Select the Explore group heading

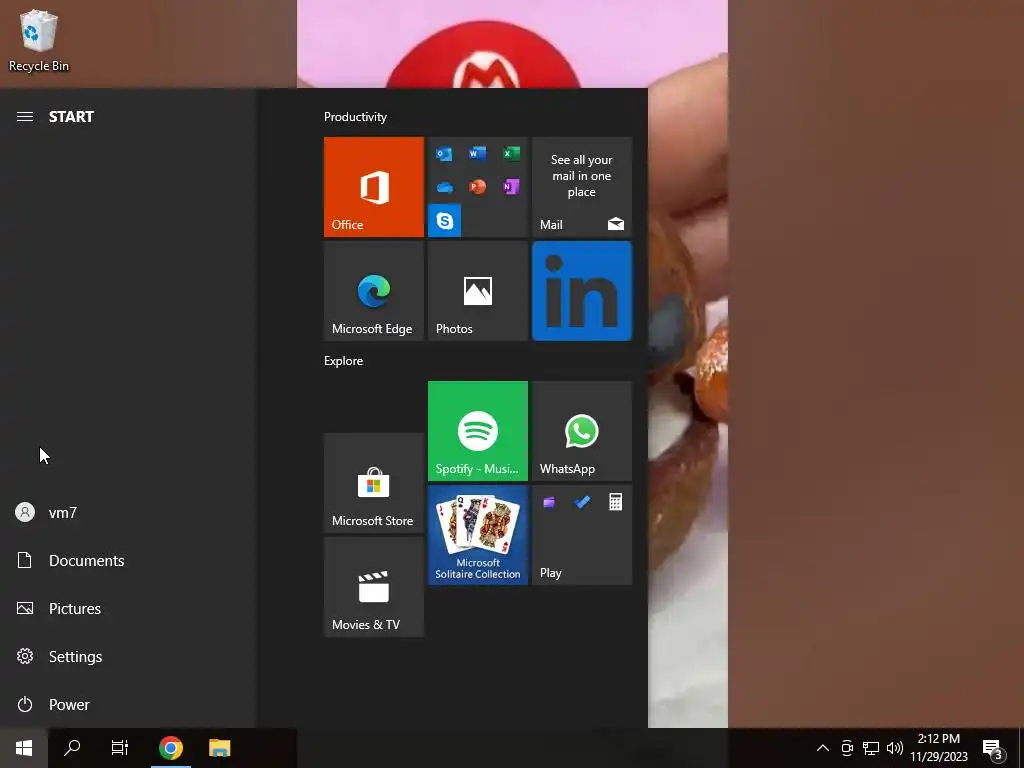344,360
